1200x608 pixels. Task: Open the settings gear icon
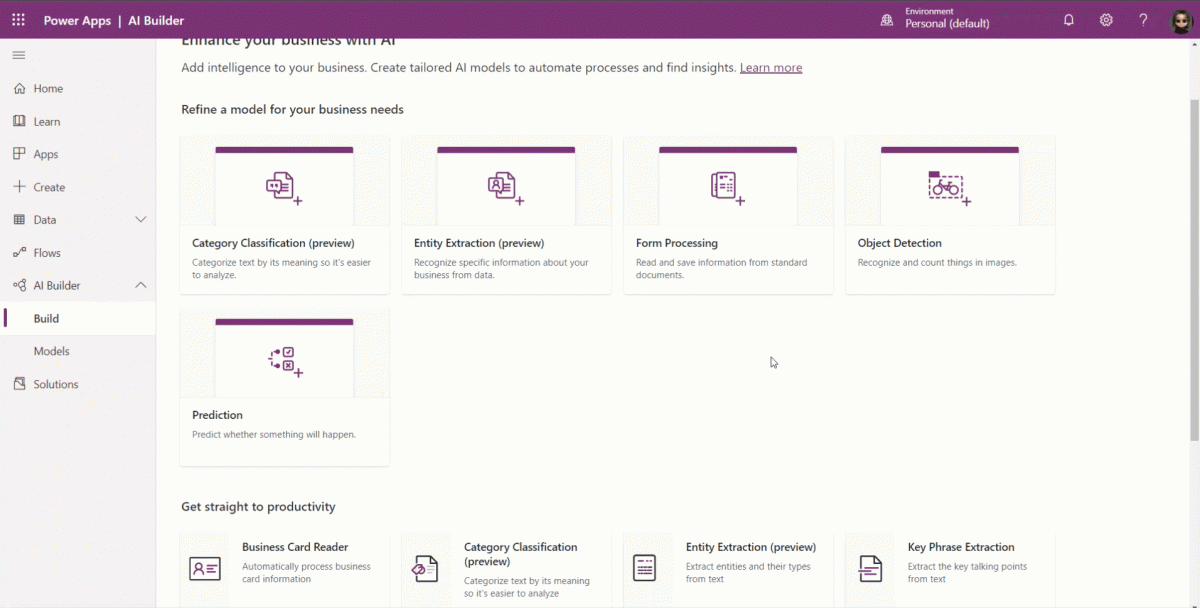click(1106, 20)
